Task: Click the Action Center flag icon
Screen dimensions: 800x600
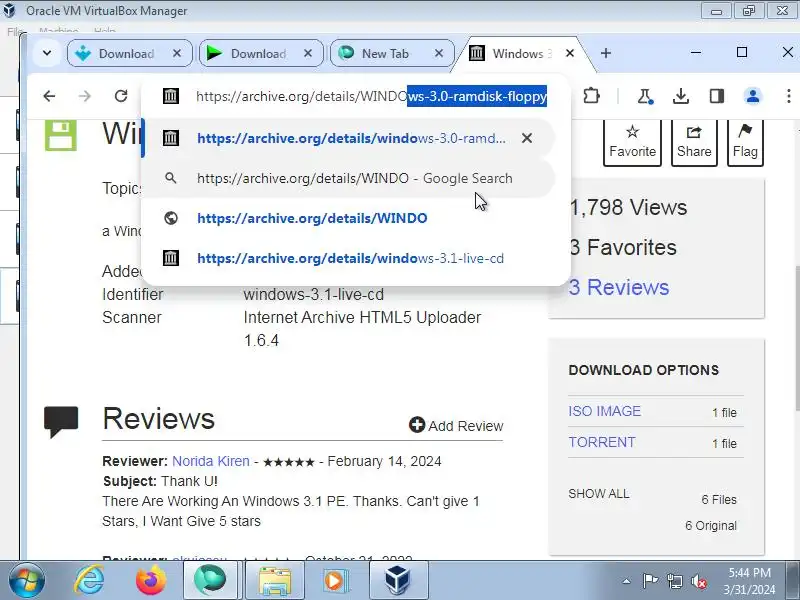Action: click(650, 581)
